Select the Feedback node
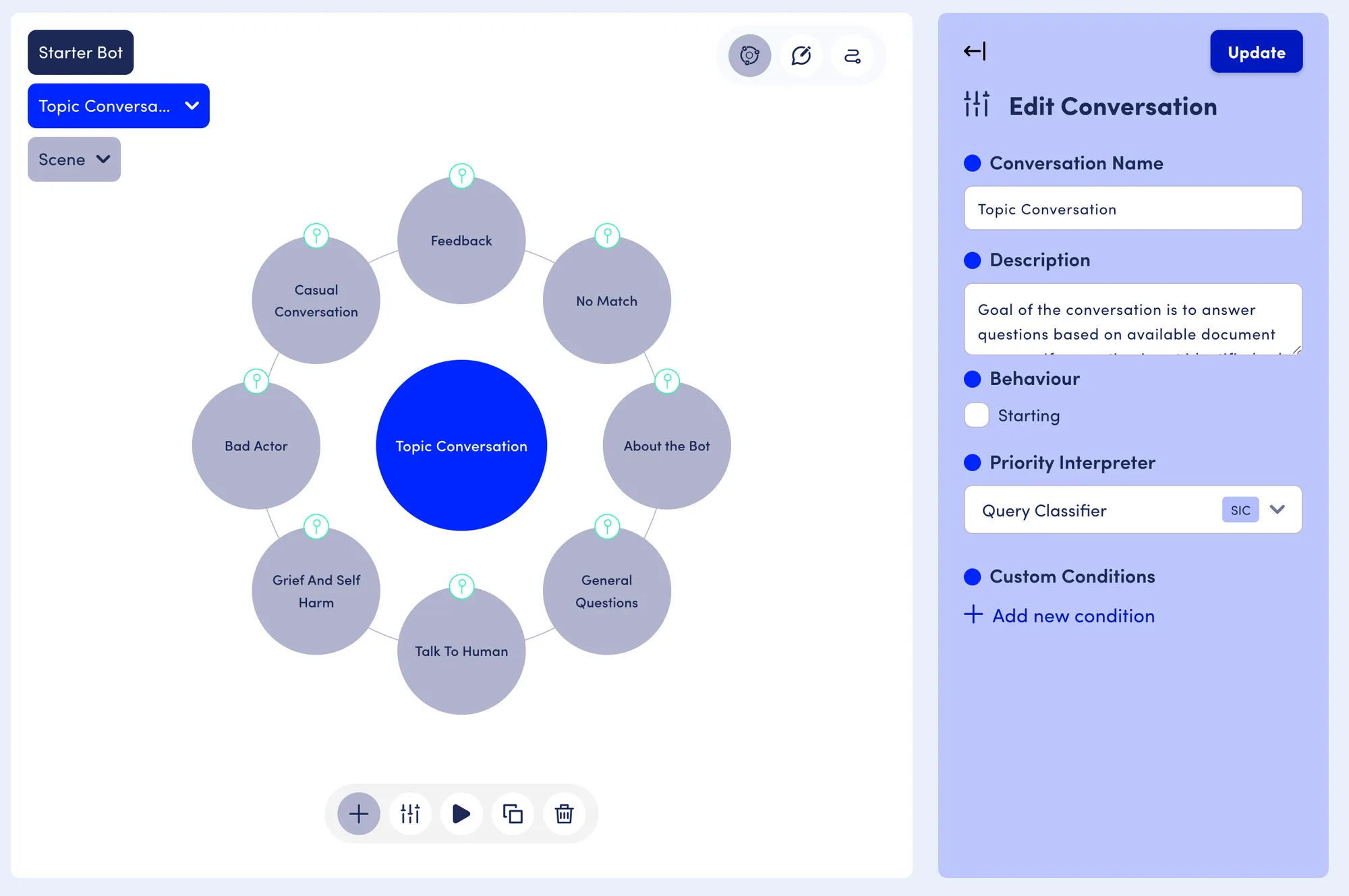The height and width of the screenshot is (896, 1349). (x=461, y=241)
